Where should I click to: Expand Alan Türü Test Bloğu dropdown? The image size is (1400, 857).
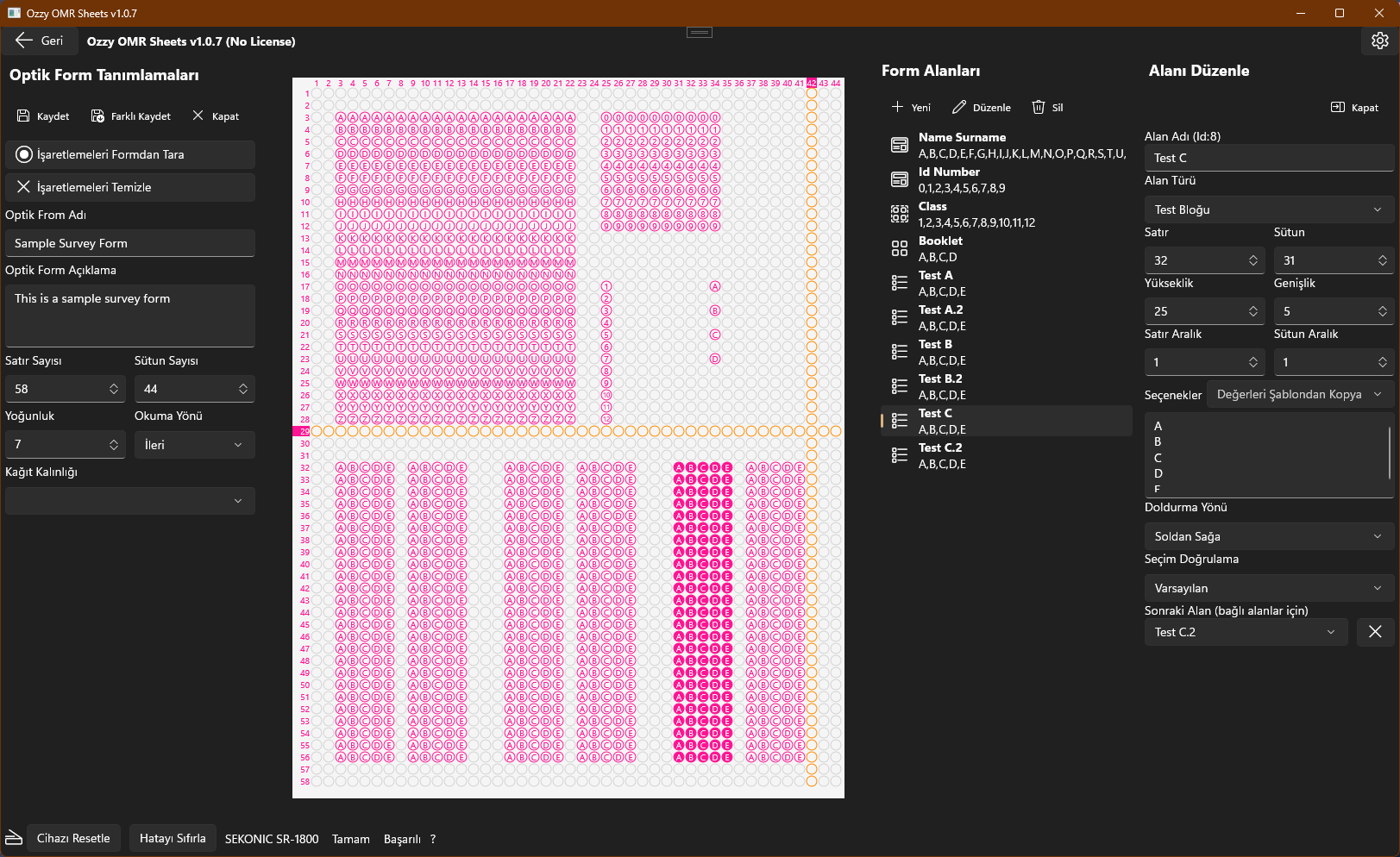click(x=1268, y=210)
